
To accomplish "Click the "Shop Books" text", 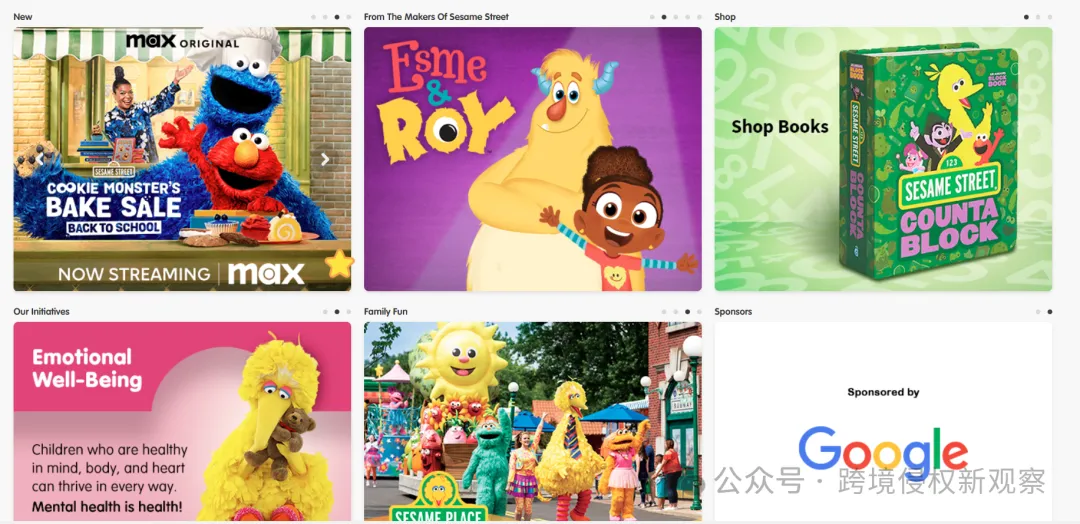I will [780, 127].
